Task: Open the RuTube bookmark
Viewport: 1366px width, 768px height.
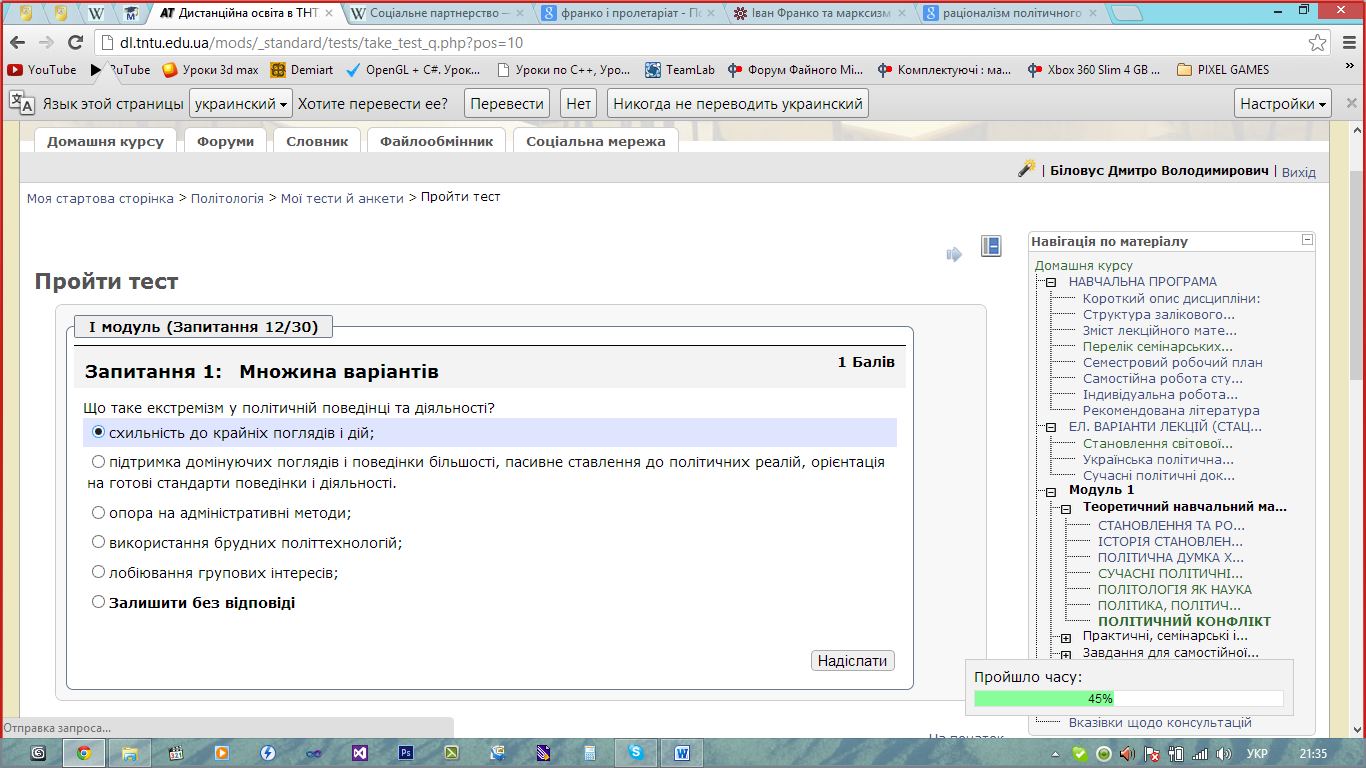Action: coord(120,70)
